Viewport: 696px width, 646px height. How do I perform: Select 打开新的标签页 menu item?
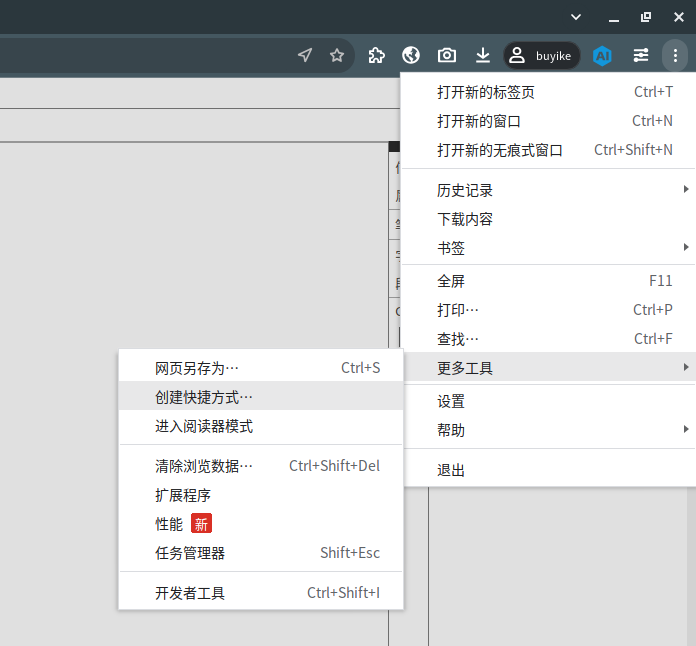(549, 92)
